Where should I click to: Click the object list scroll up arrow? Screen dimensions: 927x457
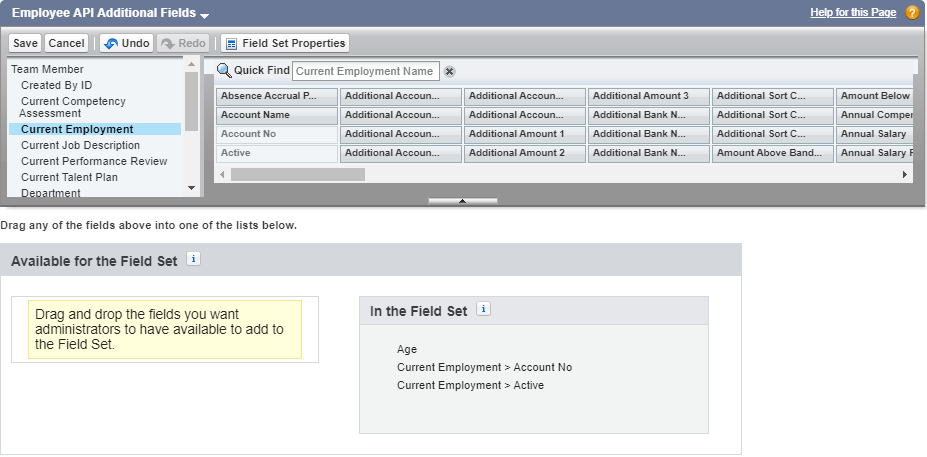[x=191, y=64]
